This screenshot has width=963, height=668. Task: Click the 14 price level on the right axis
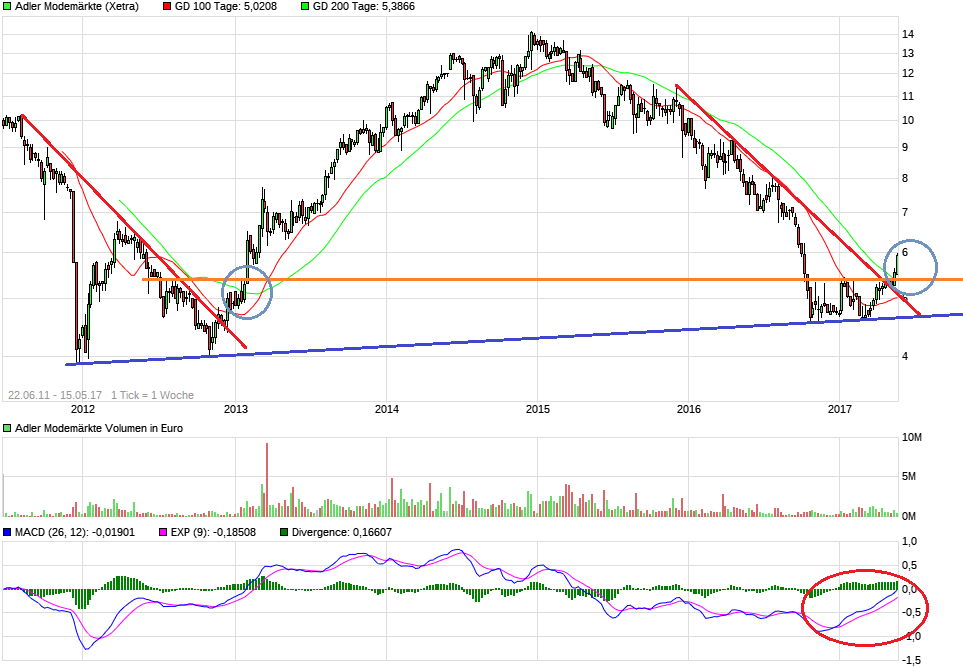click(x=909, y=34)
